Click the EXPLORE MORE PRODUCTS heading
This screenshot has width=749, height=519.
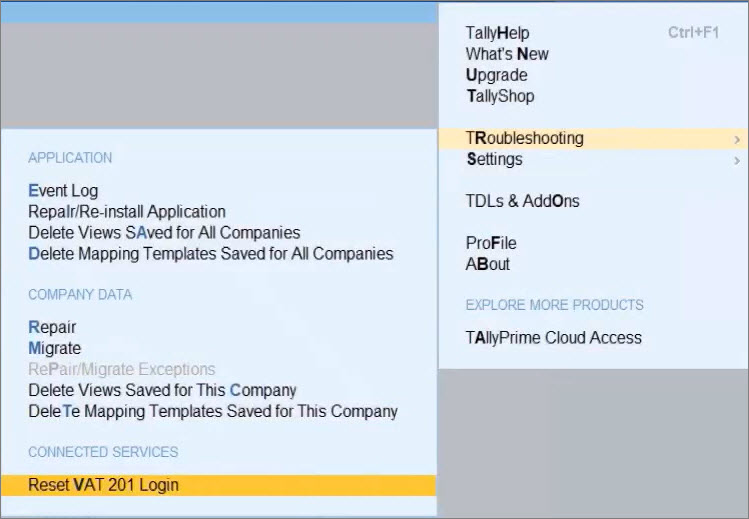[x=555, y=305]
